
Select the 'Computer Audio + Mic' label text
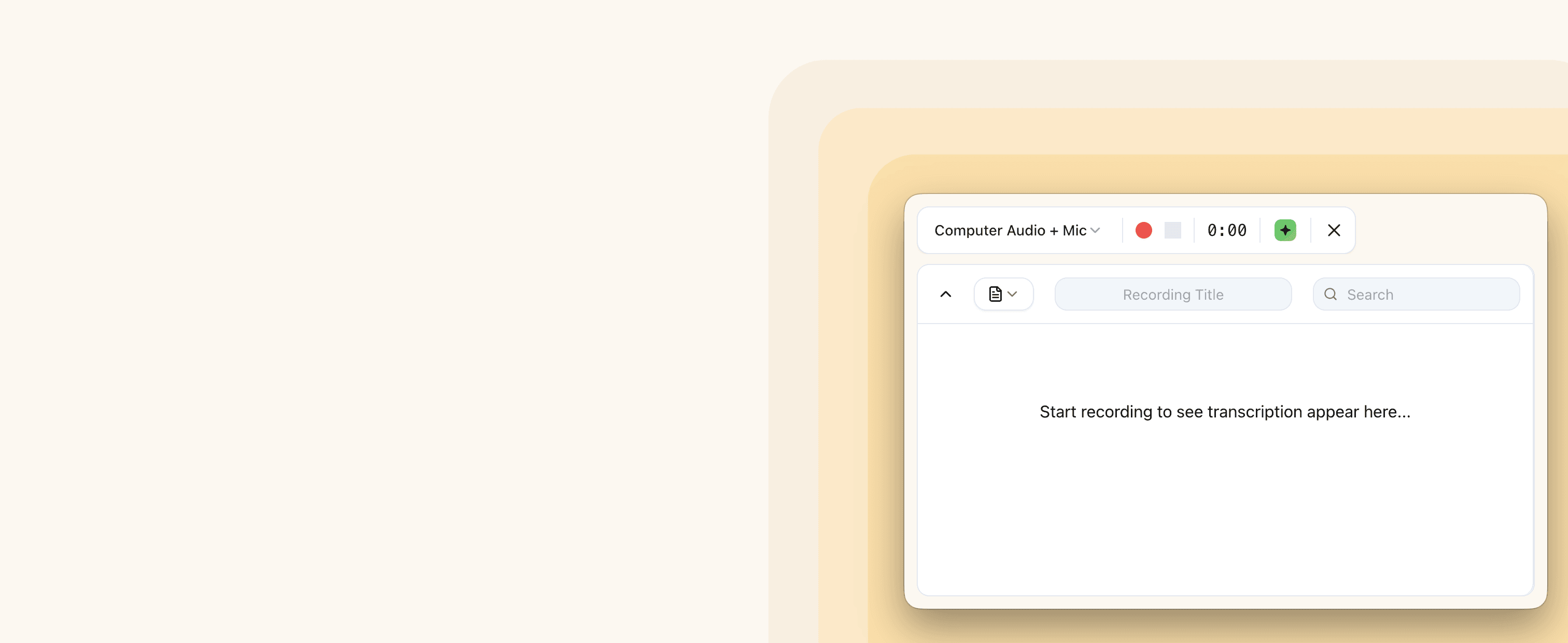[x=1010, y=230]
